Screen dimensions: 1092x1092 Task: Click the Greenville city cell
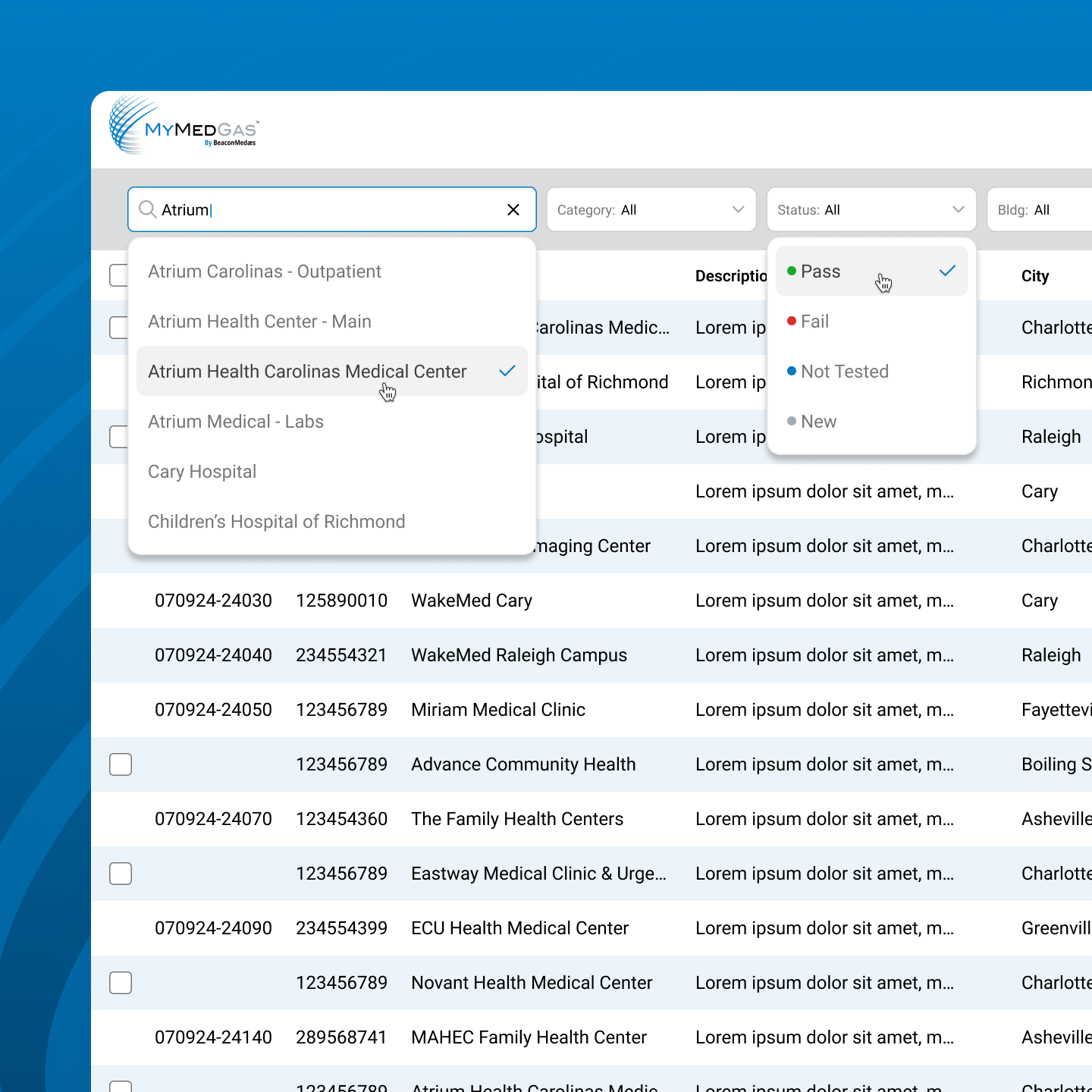pyautogui.click(x=1056, y=928)
